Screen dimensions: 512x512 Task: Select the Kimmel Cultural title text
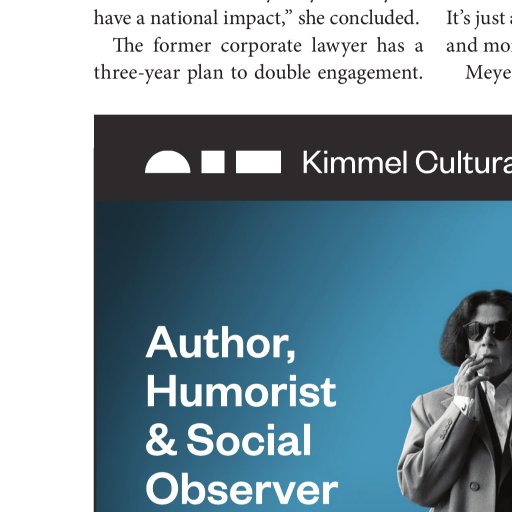coord(407,163)
